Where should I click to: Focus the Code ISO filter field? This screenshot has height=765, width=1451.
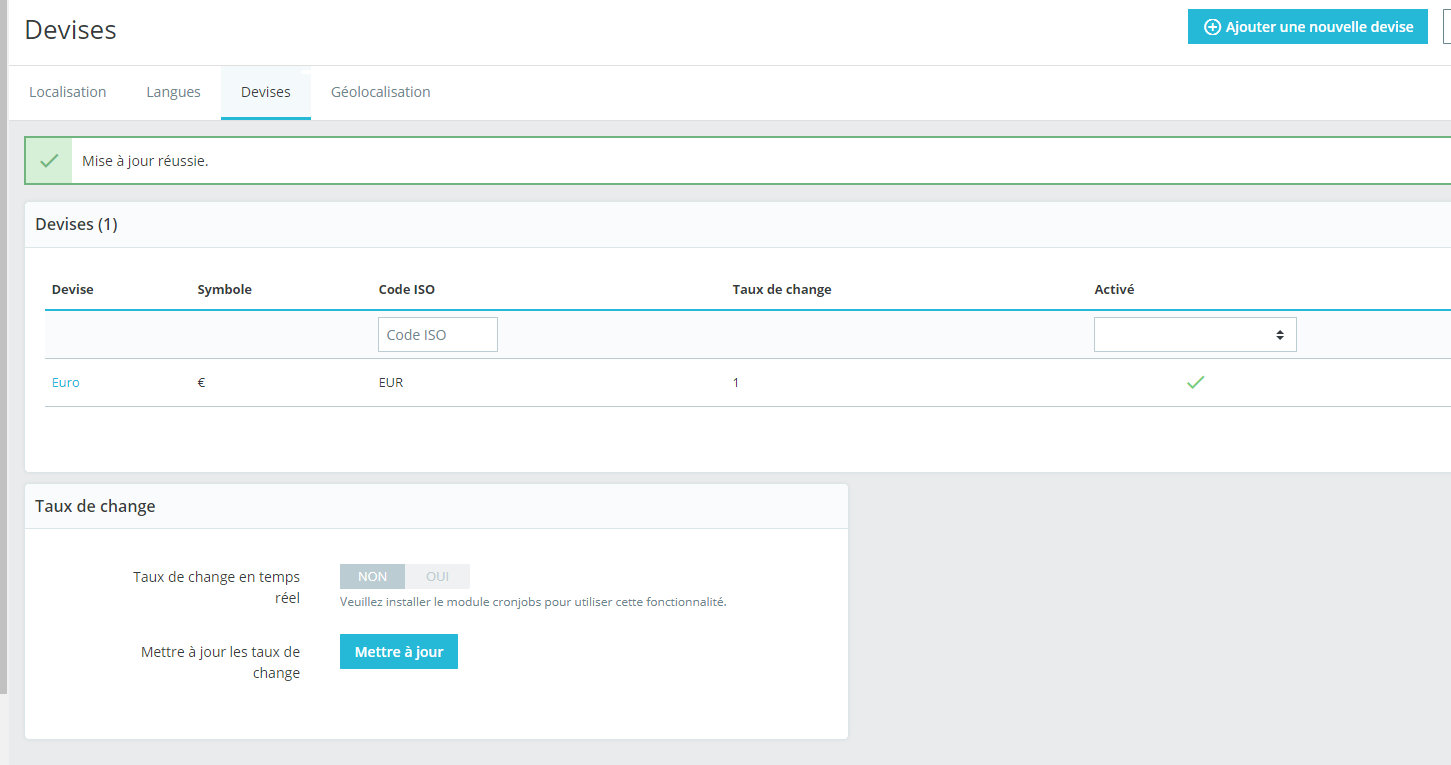438,335
